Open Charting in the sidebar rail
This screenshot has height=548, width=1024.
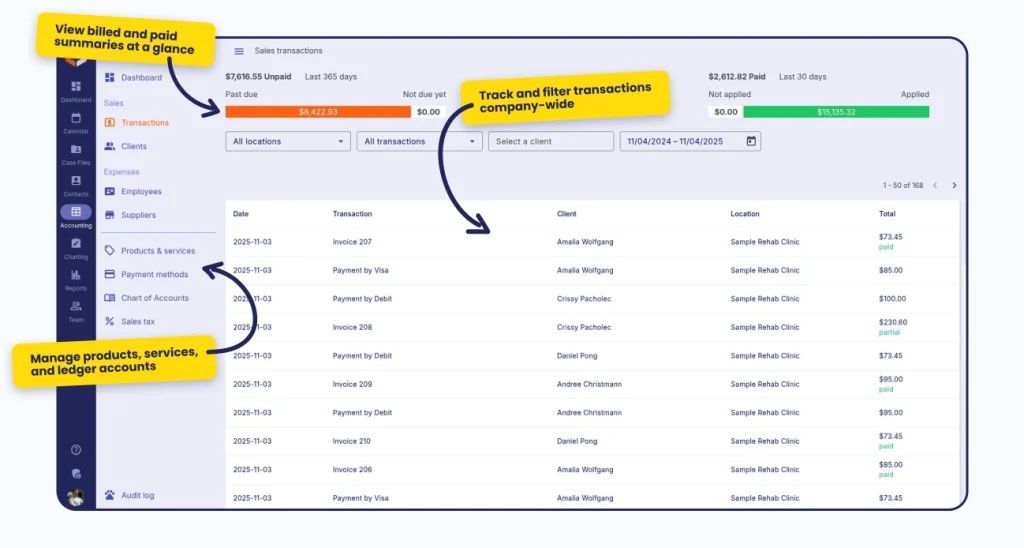point(76,248)
